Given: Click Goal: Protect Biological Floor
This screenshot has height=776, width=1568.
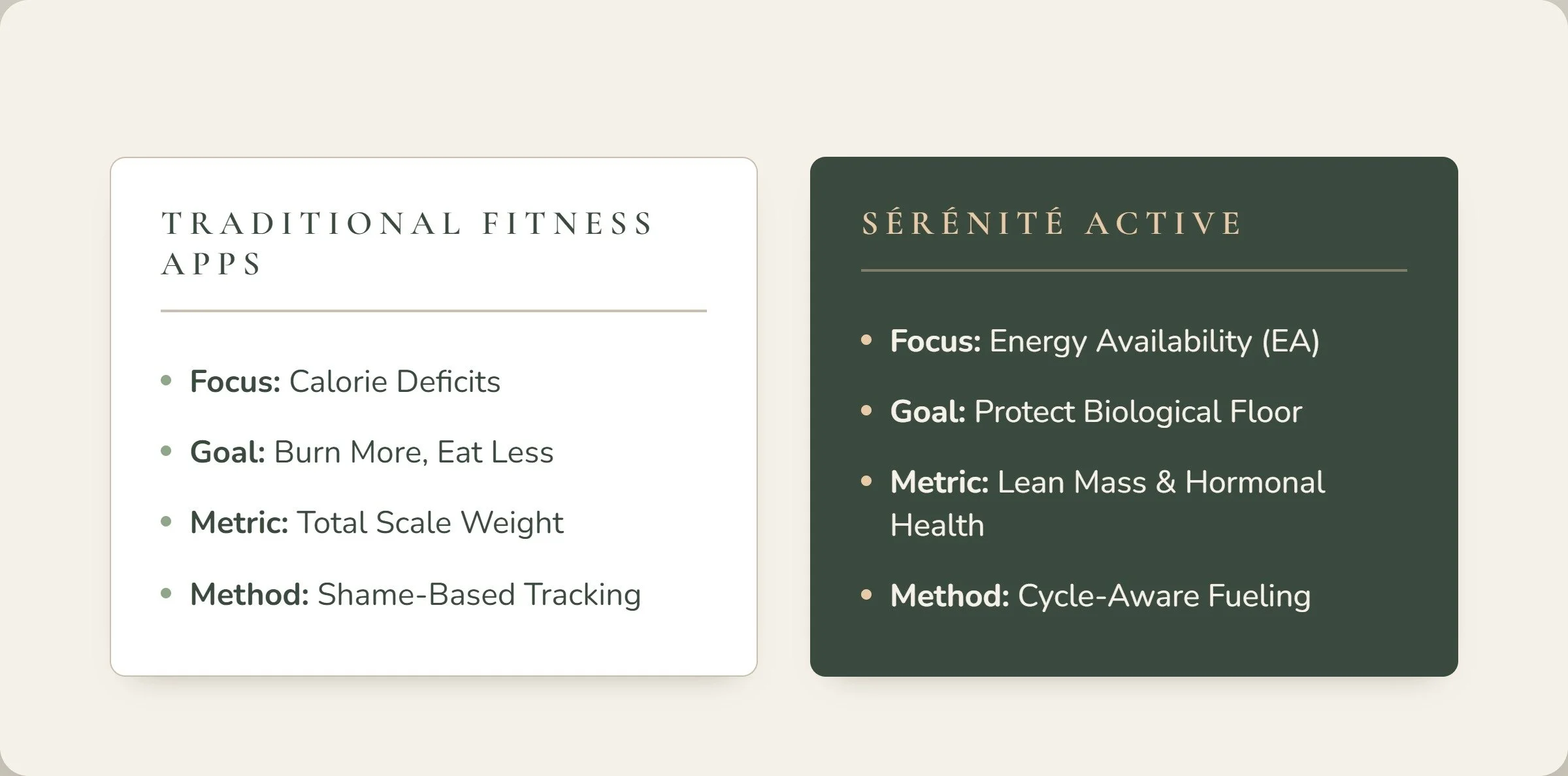Looking at the screenshot, I should coord(1096,412).
